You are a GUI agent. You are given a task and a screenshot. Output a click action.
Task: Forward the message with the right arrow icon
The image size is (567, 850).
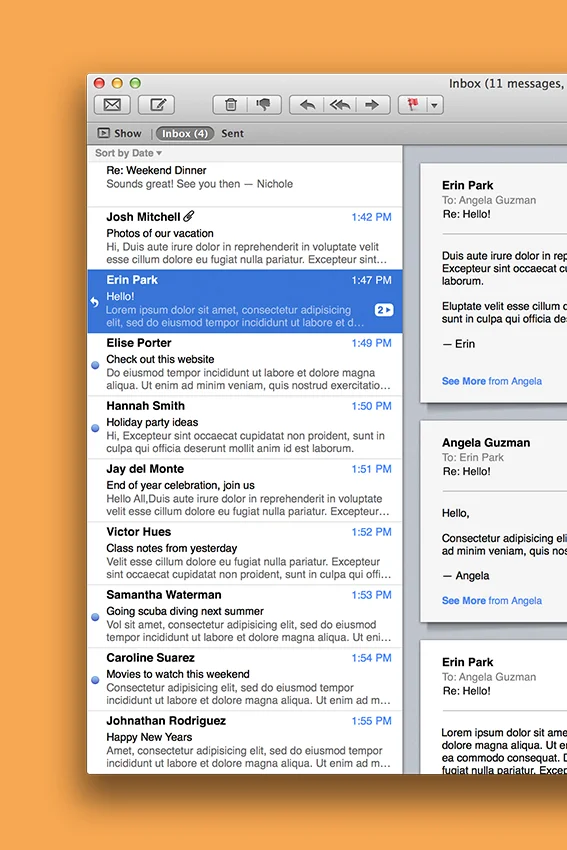(x=372, y=105)
